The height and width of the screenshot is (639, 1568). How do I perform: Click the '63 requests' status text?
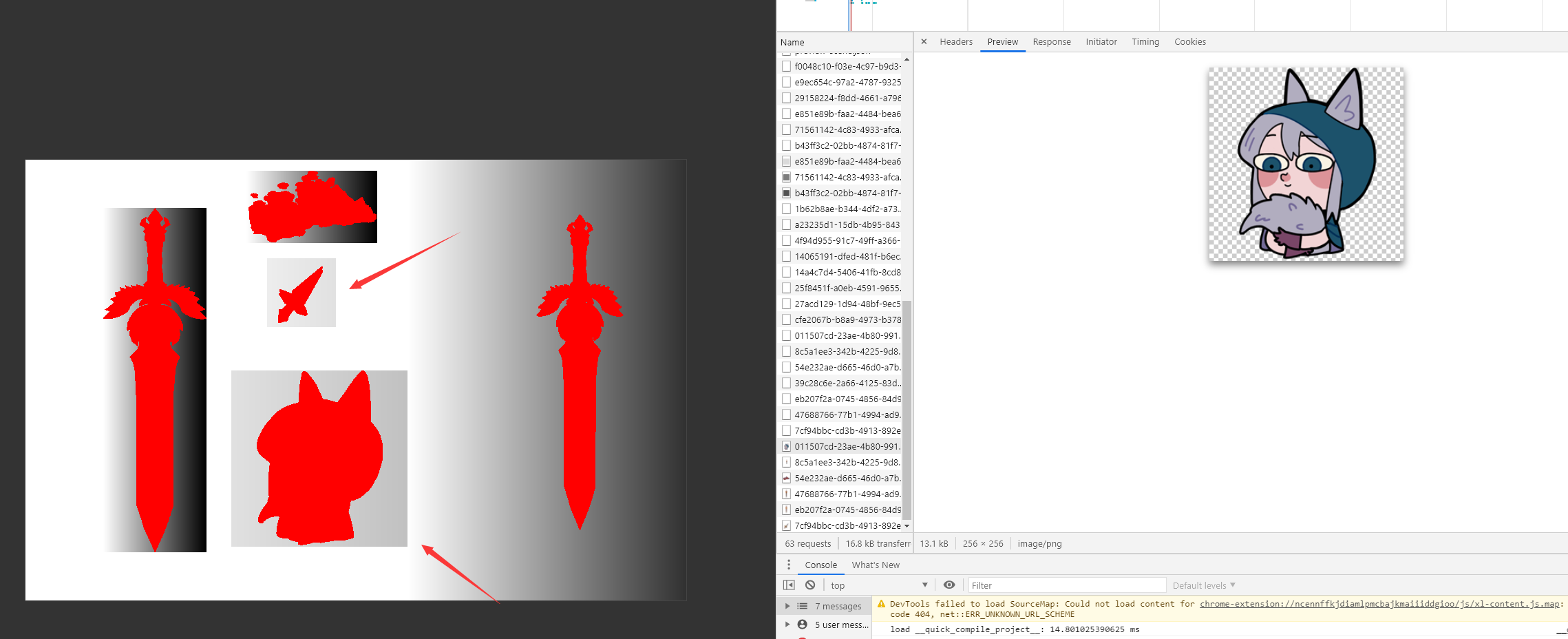click(x=807, y=543)
